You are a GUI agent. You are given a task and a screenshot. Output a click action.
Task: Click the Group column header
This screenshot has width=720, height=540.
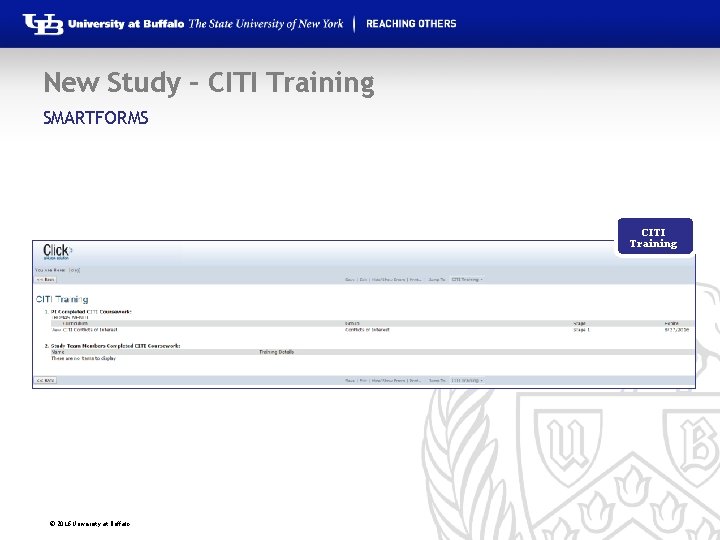click(x=352, y=324)
